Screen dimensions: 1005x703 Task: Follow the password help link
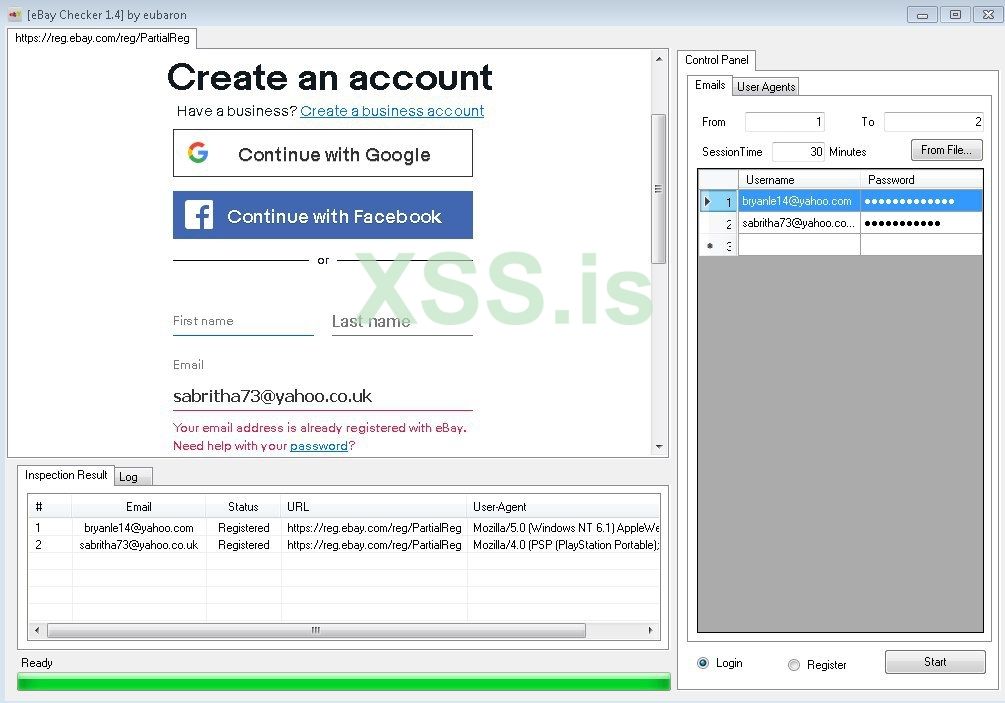pos(319,445)
